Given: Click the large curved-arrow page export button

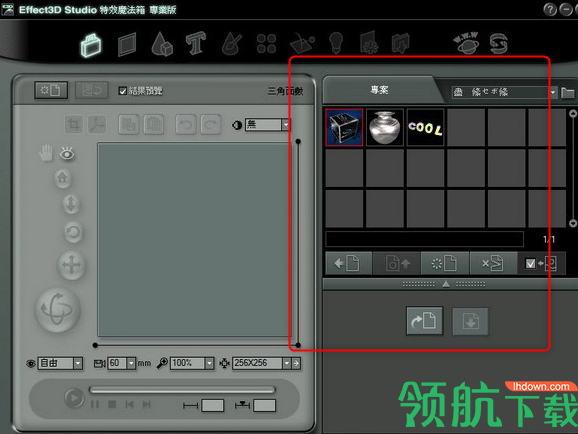Looking at the screenshot, I should pos(424,321).
